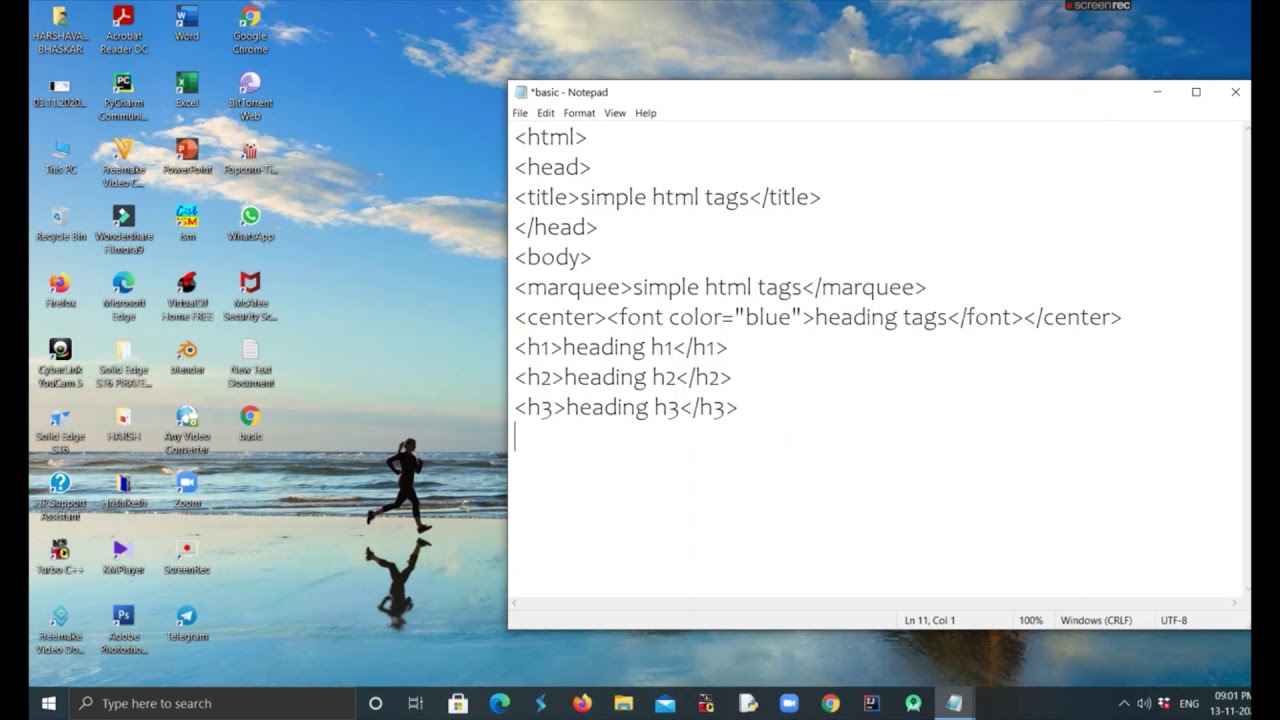Select the Recycle Bin desktop icon

[60, 223]
